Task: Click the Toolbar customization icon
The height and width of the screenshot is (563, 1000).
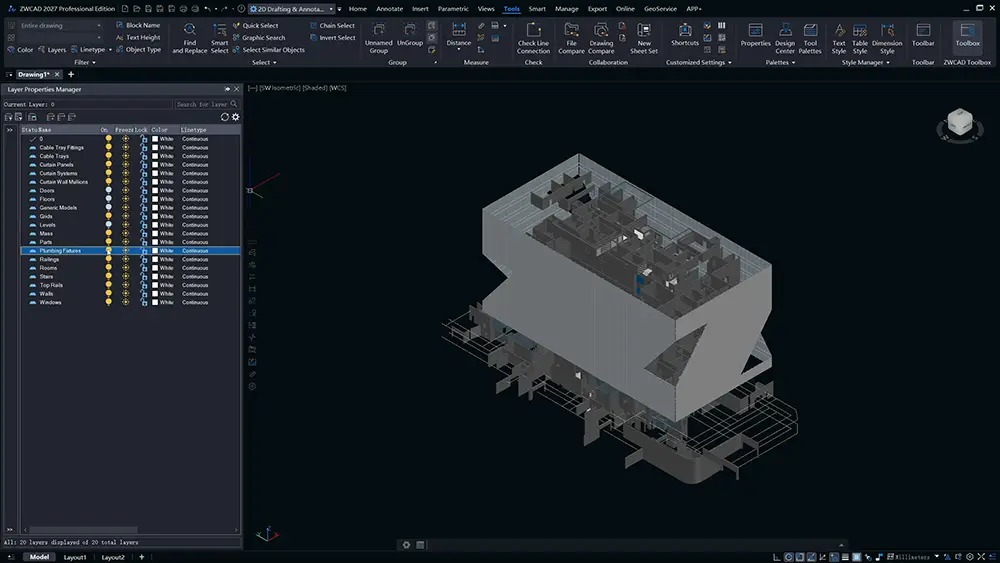Action: click(x=923, y=34)
